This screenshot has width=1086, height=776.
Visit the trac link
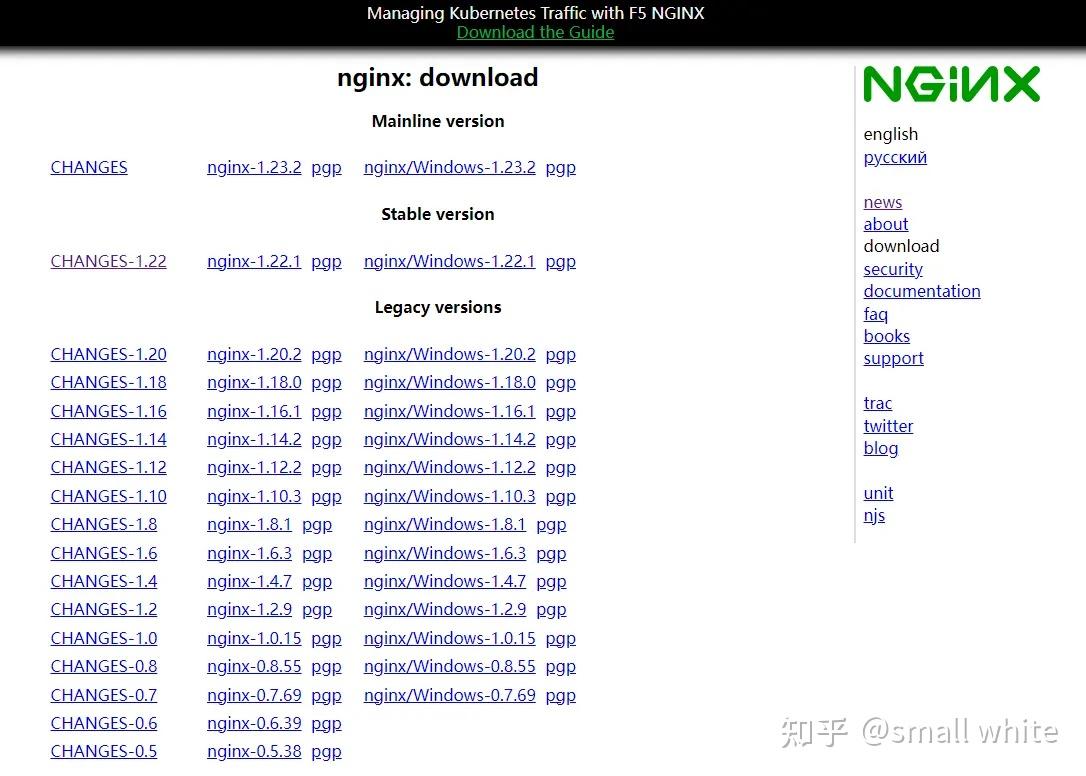(877, 403)
